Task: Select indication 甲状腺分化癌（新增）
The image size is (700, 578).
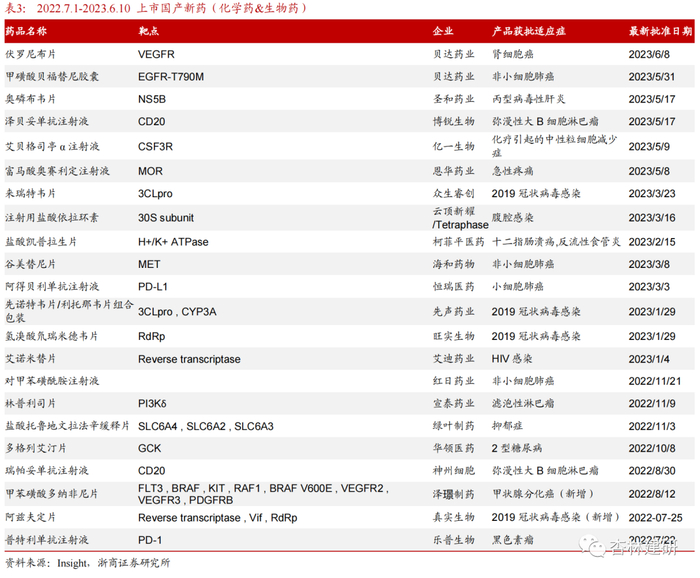Action: pyautogui.click(x=543, y=494)
